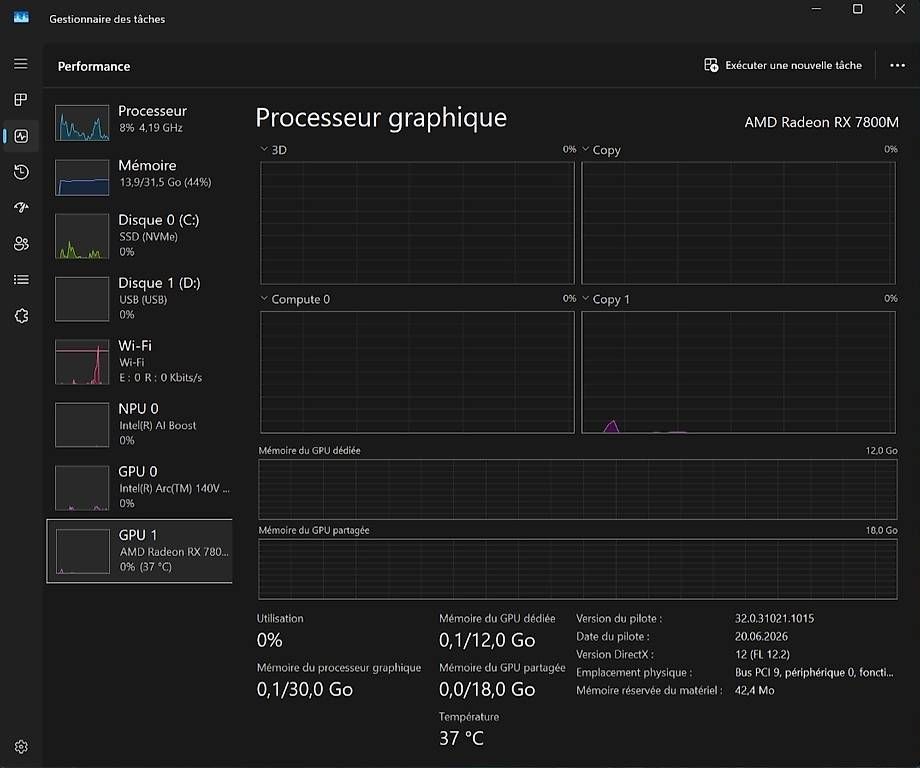Click the Mémoire du GPU dédiée graph
This screenshot has width=920, height=768.
click(577, 489)
